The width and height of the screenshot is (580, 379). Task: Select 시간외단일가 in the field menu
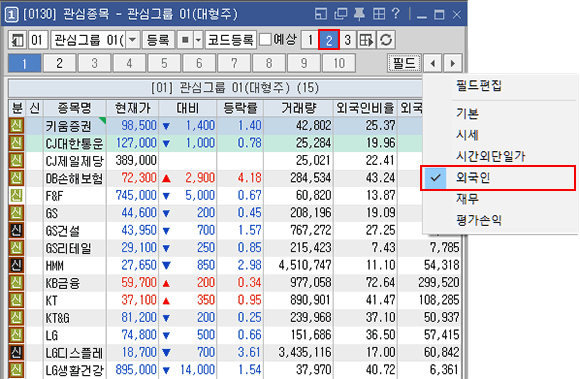point(490,156)
